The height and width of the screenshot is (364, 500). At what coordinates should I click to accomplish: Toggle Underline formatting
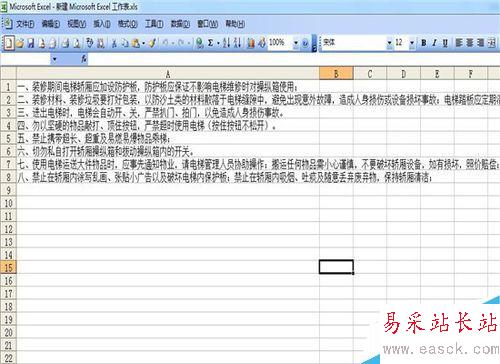(445, 43)
